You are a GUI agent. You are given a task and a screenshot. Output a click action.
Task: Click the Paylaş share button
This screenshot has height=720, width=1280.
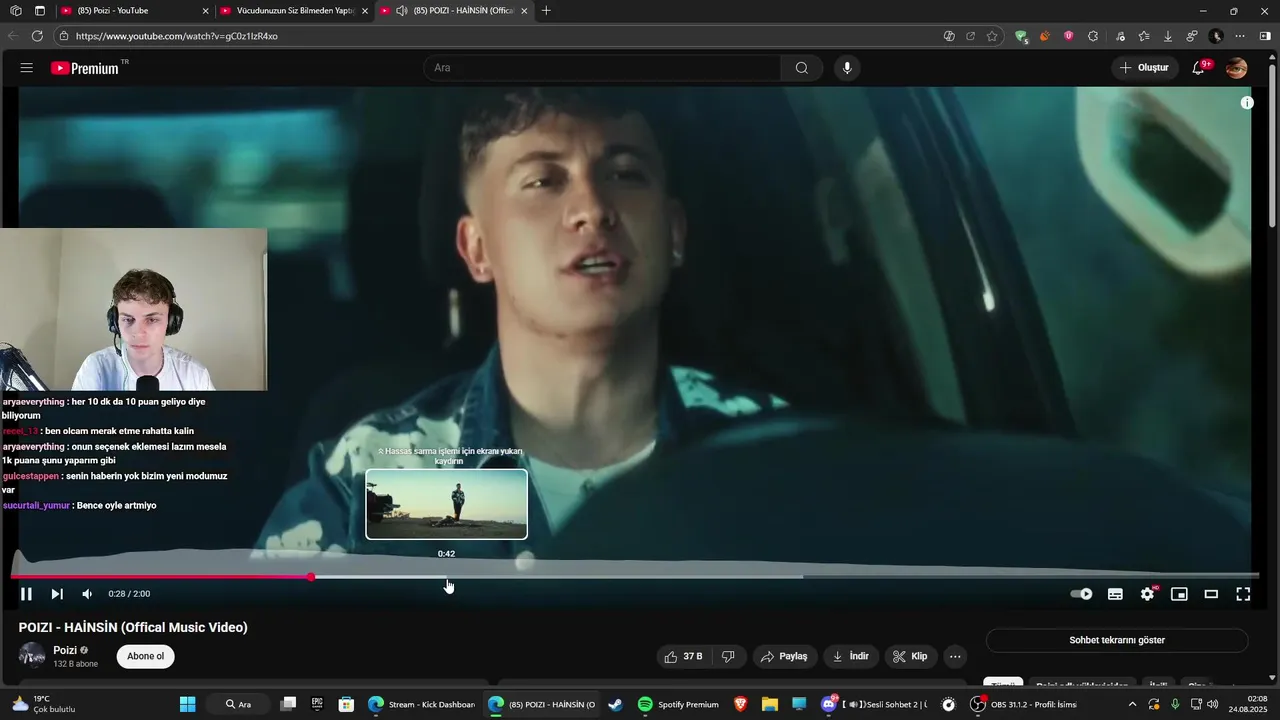(784, 656)
